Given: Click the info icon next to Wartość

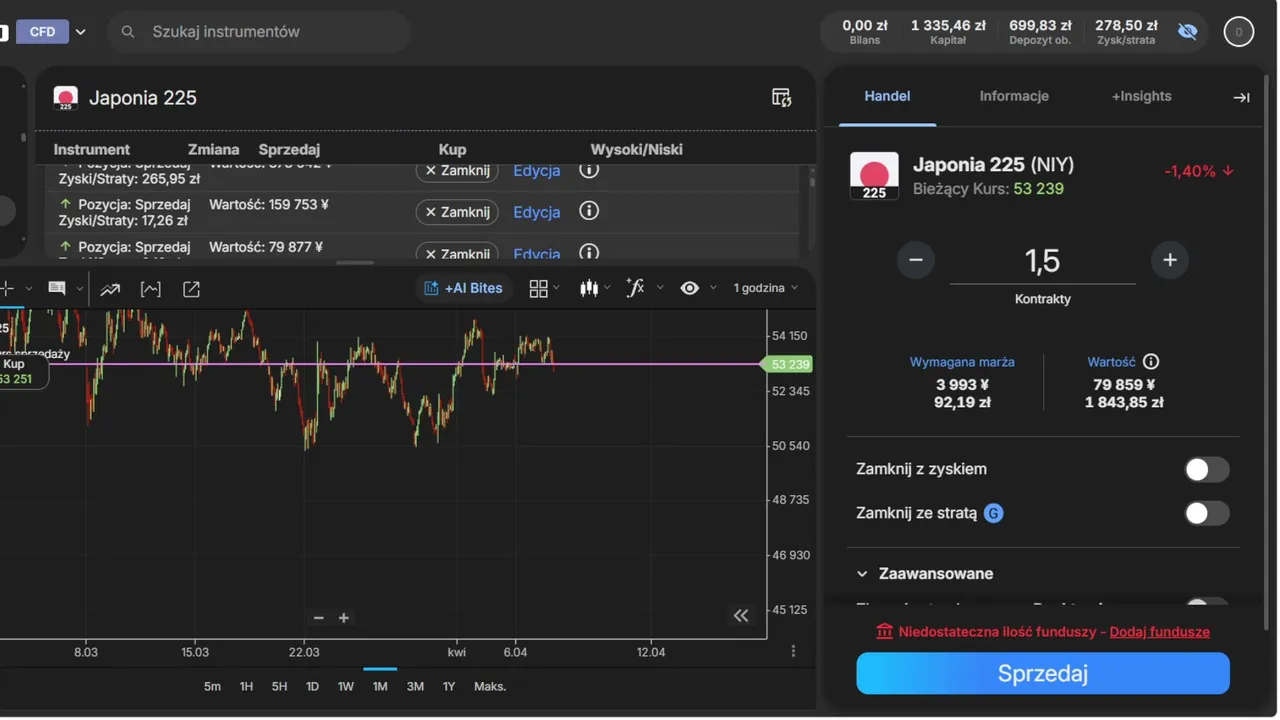Looking at the screenshot, I should [x=1151, y=362].
